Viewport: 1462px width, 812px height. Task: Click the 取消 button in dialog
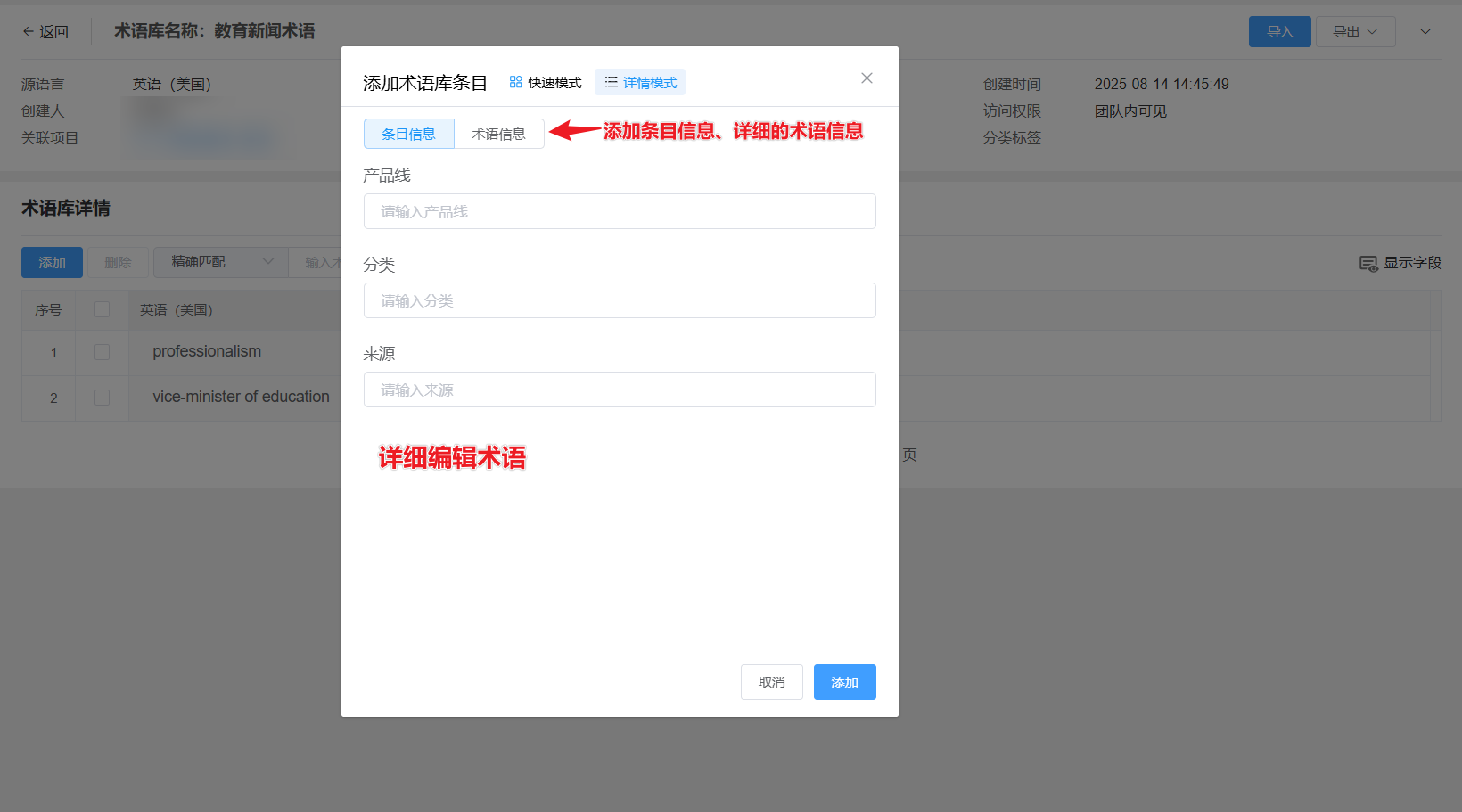[771, 682]
